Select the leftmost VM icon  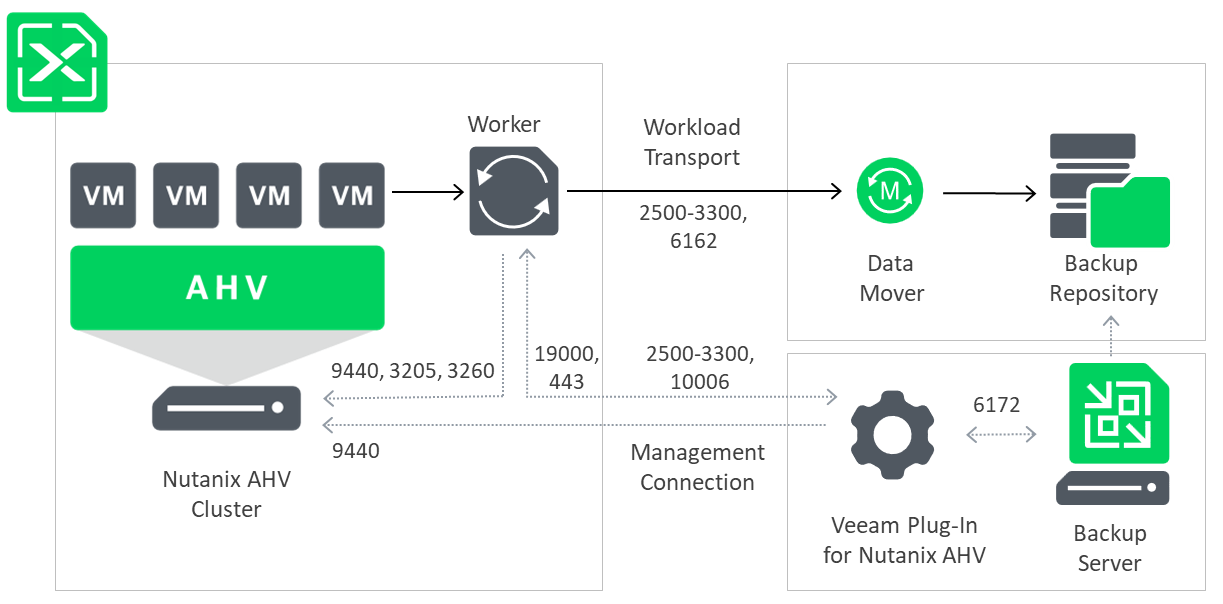(x=103, y=195)
